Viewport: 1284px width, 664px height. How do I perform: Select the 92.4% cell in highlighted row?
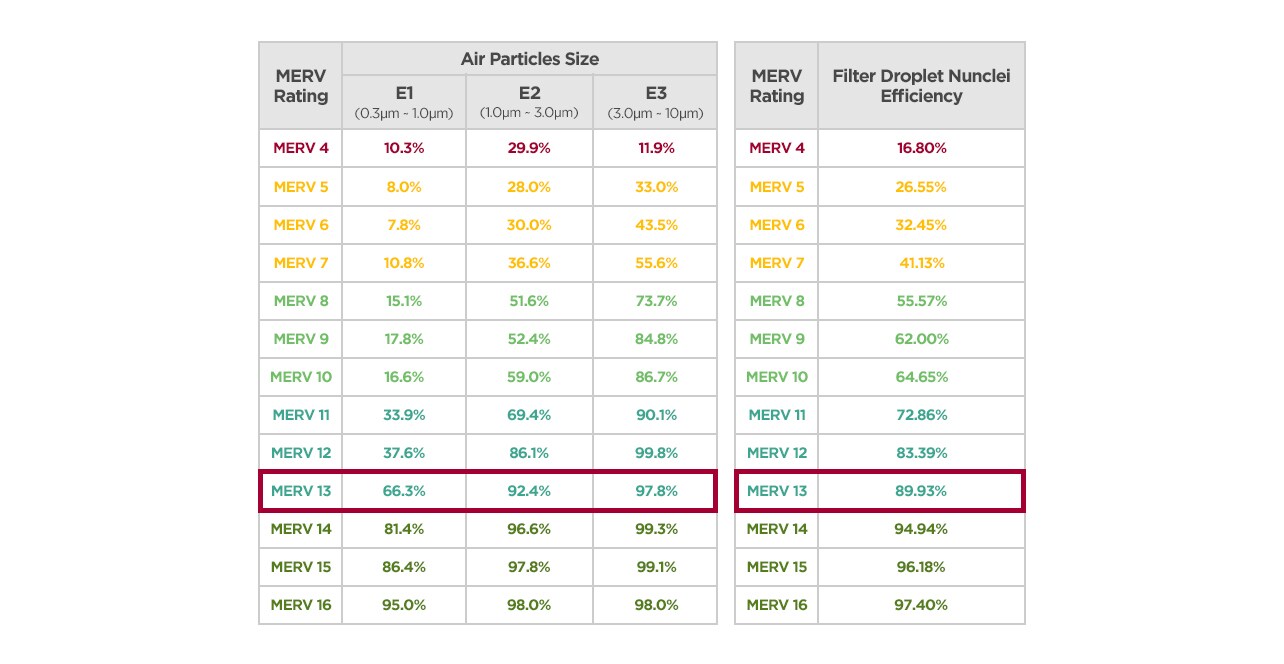pos(529,491)
